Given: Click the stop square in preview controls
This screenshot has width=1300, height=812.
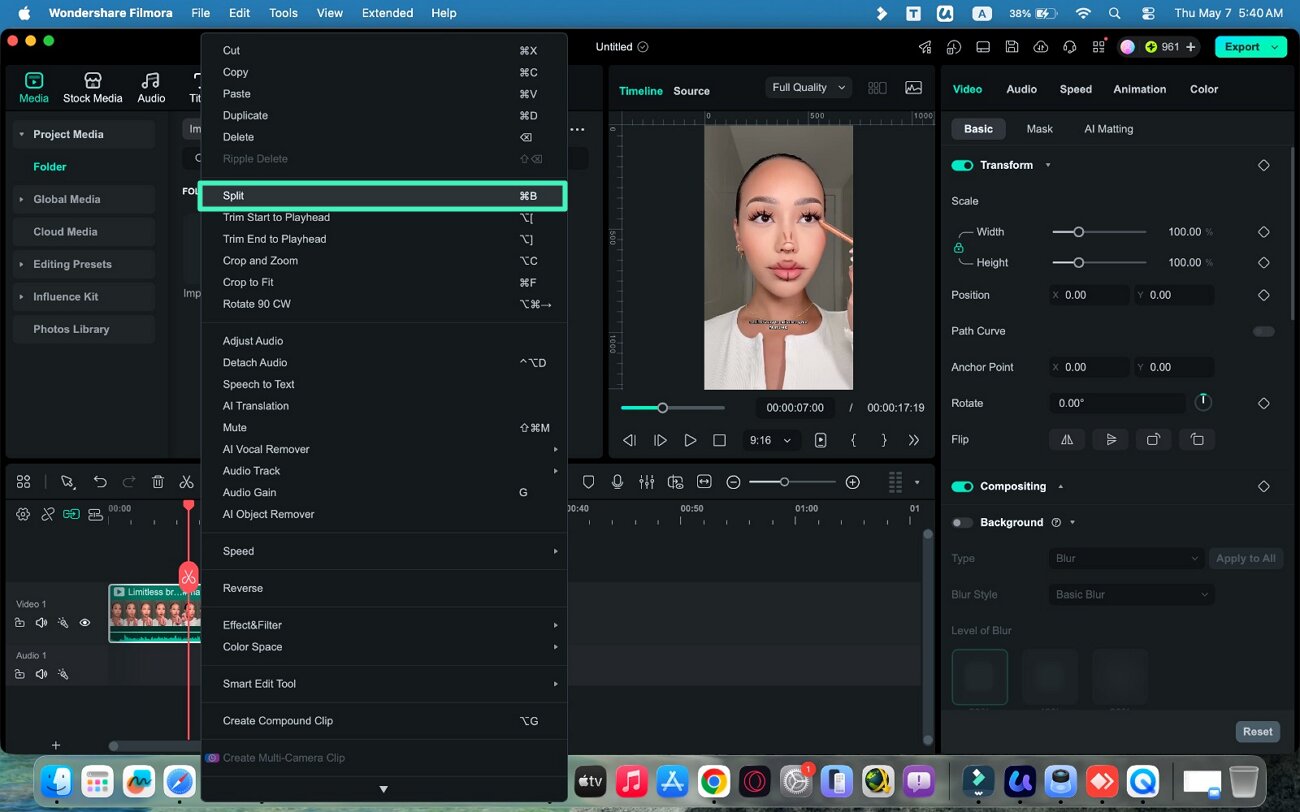Looking at the screenshot, I should [x=719, y=440].
